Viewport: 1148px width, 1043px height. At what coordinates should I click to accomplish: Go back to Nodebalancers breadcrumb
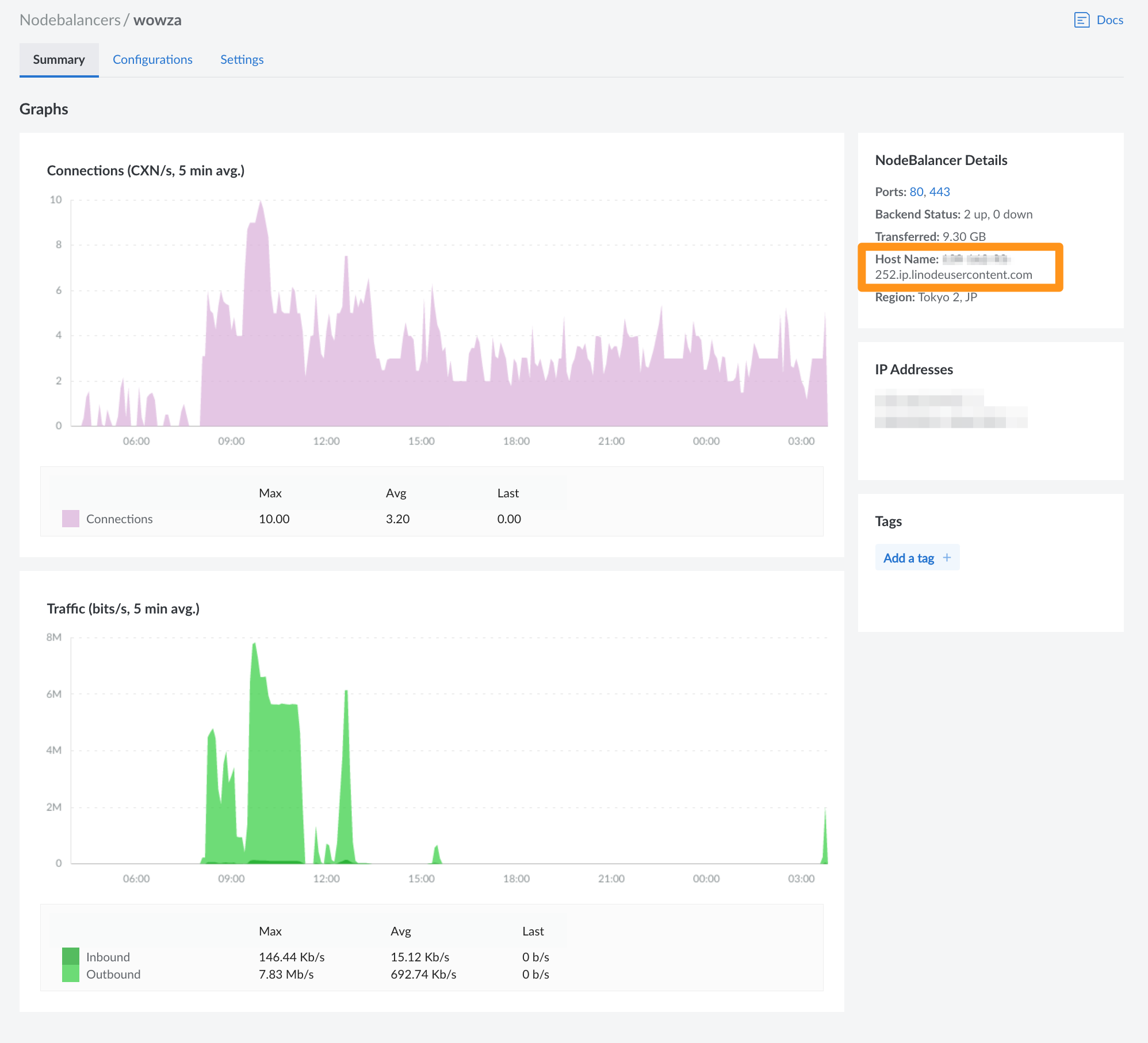70,20
